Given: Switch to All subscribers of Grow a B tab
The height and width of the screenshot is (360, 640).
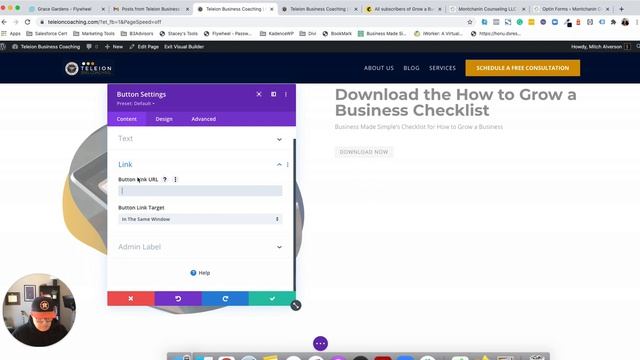Looking at the screenshot, I should click(x=403, y=9).
